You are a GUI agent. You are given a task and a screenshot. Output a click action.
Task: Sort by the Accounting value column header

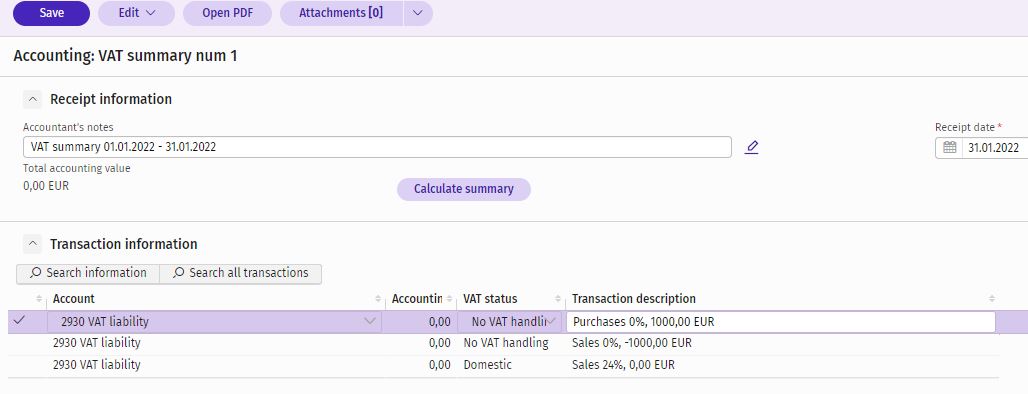coord(421,299)
